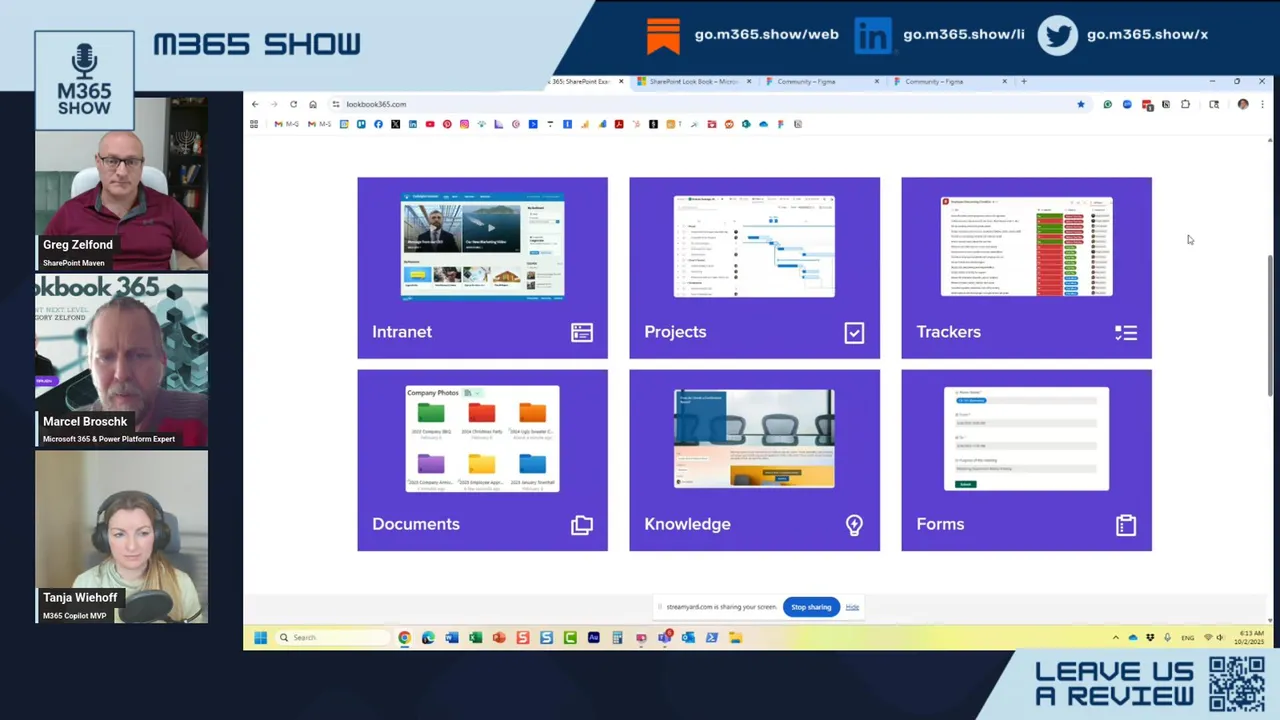Click the Documents copy icon
This screenshot has width=1280, height=720.
[582, 525]
